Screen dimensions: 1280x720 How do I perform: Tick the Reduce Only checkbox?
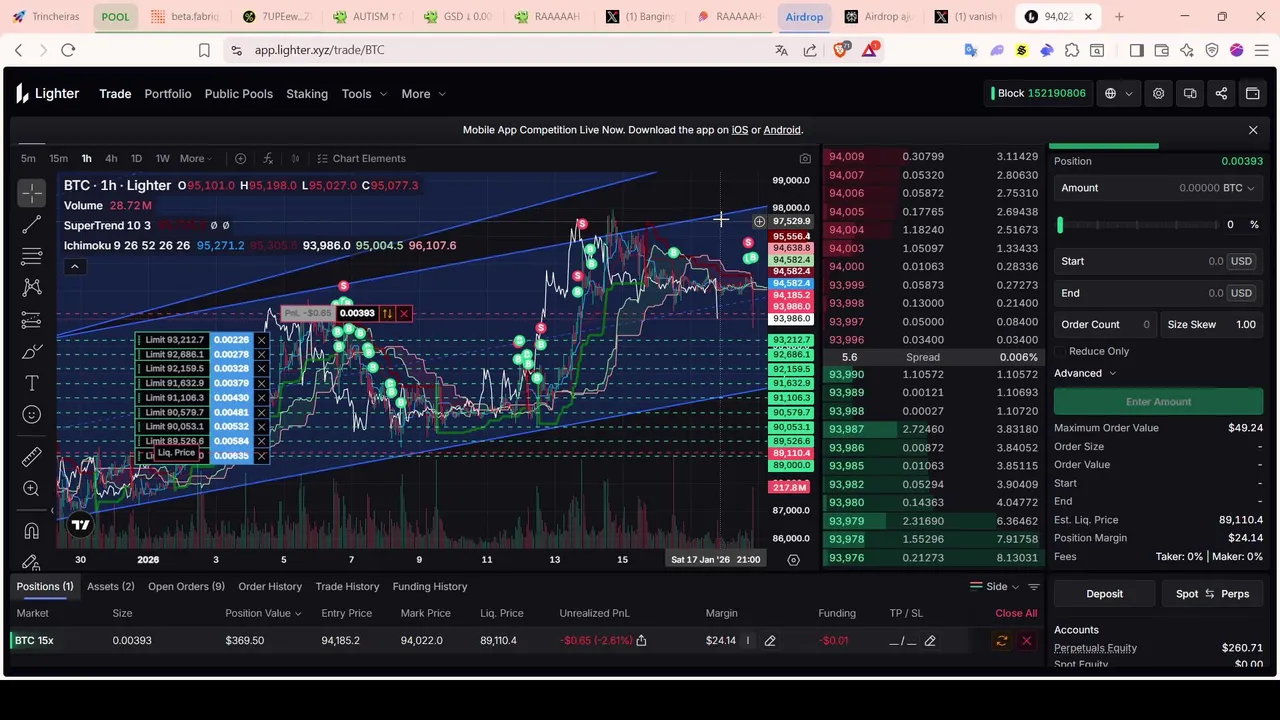(1060, 351)
